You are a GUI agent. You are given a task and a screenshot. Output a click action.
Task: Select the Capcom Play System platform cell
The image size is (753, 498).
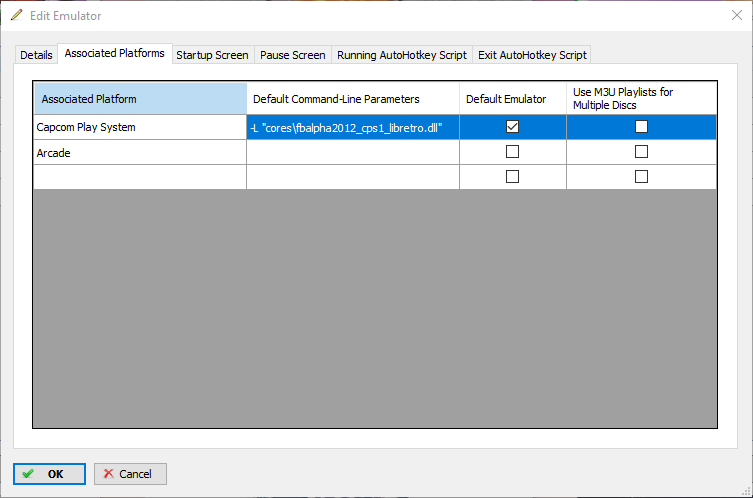pyautogui.click(x=139, y=127)
